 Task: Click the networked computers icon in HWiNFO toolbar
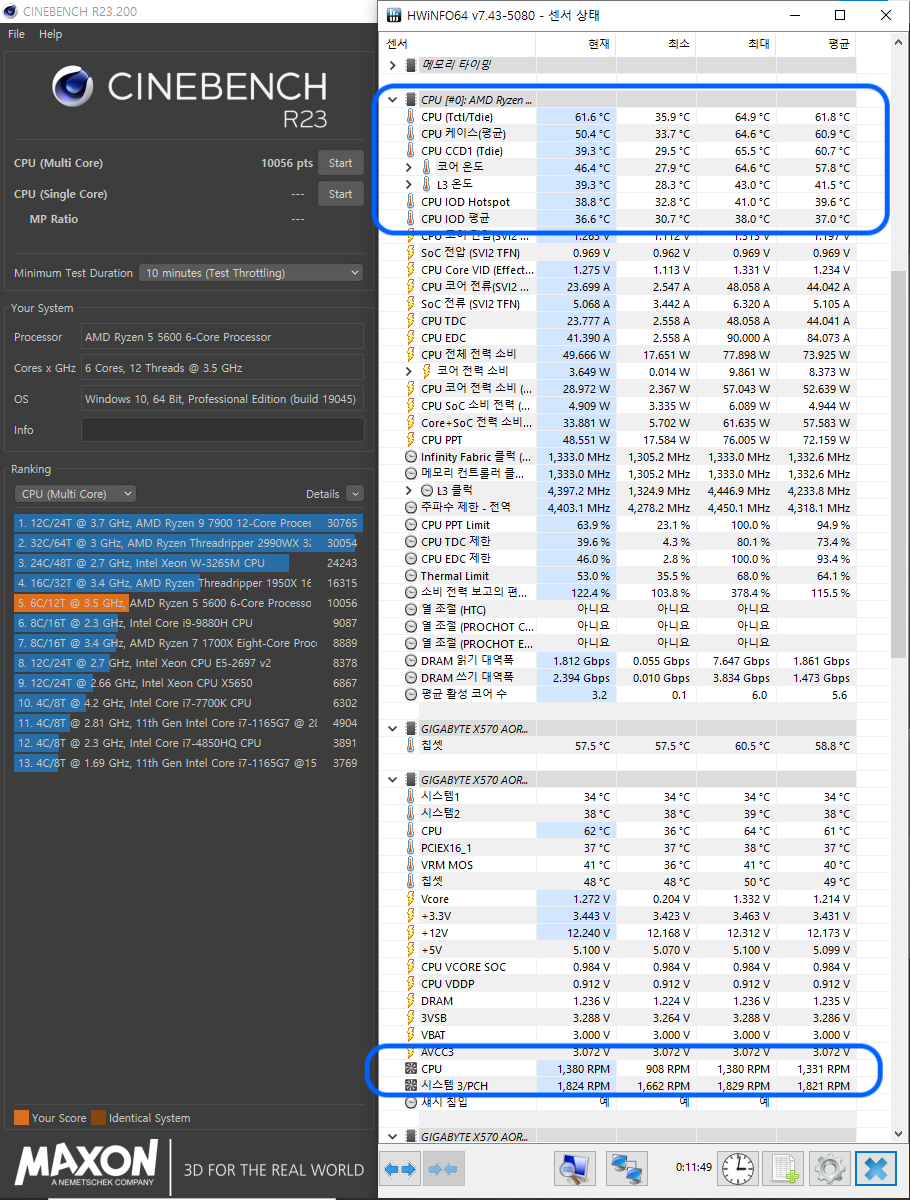tap(627, 1168)
